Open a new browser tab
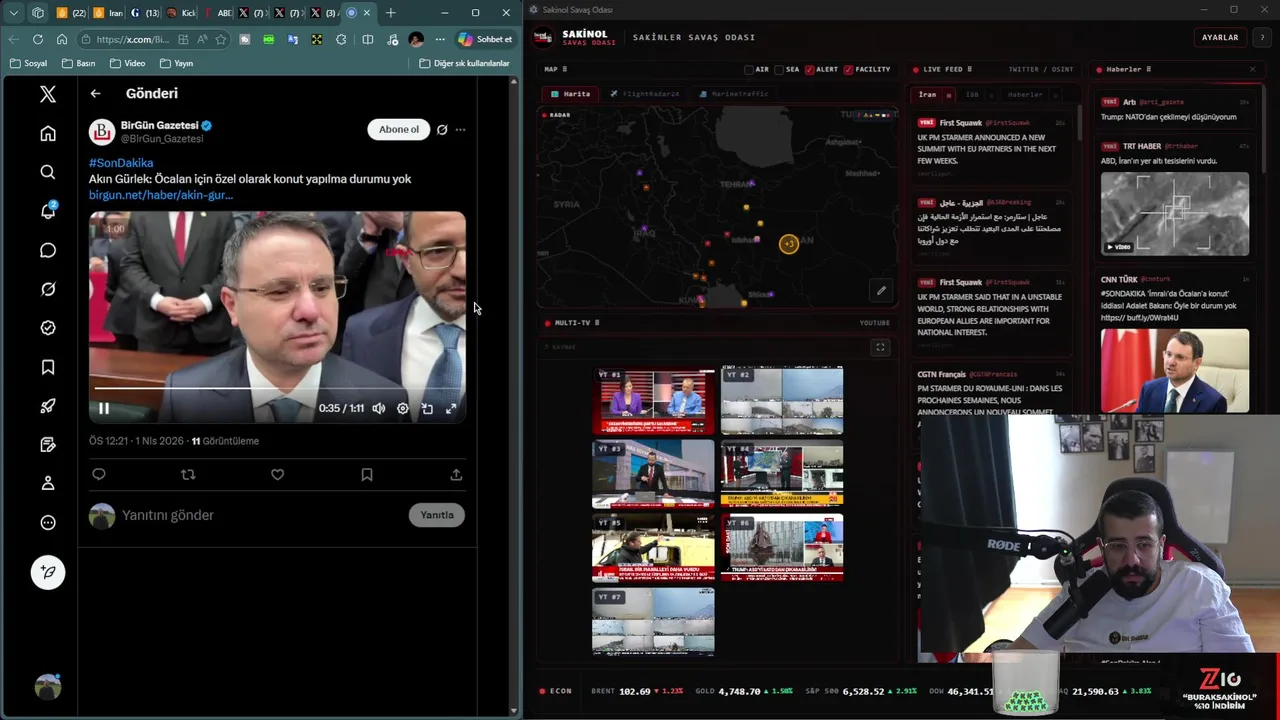The height and width of the screenshot is (720, 1280). click(391, 13)
